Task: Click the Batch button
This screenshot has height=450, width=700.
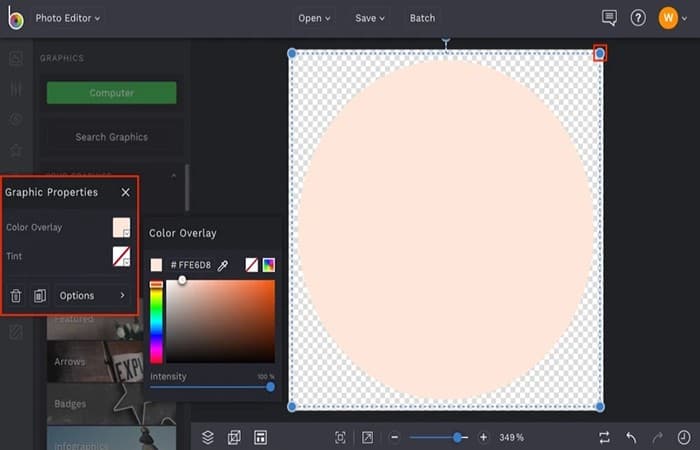Action: click(422, 18)
